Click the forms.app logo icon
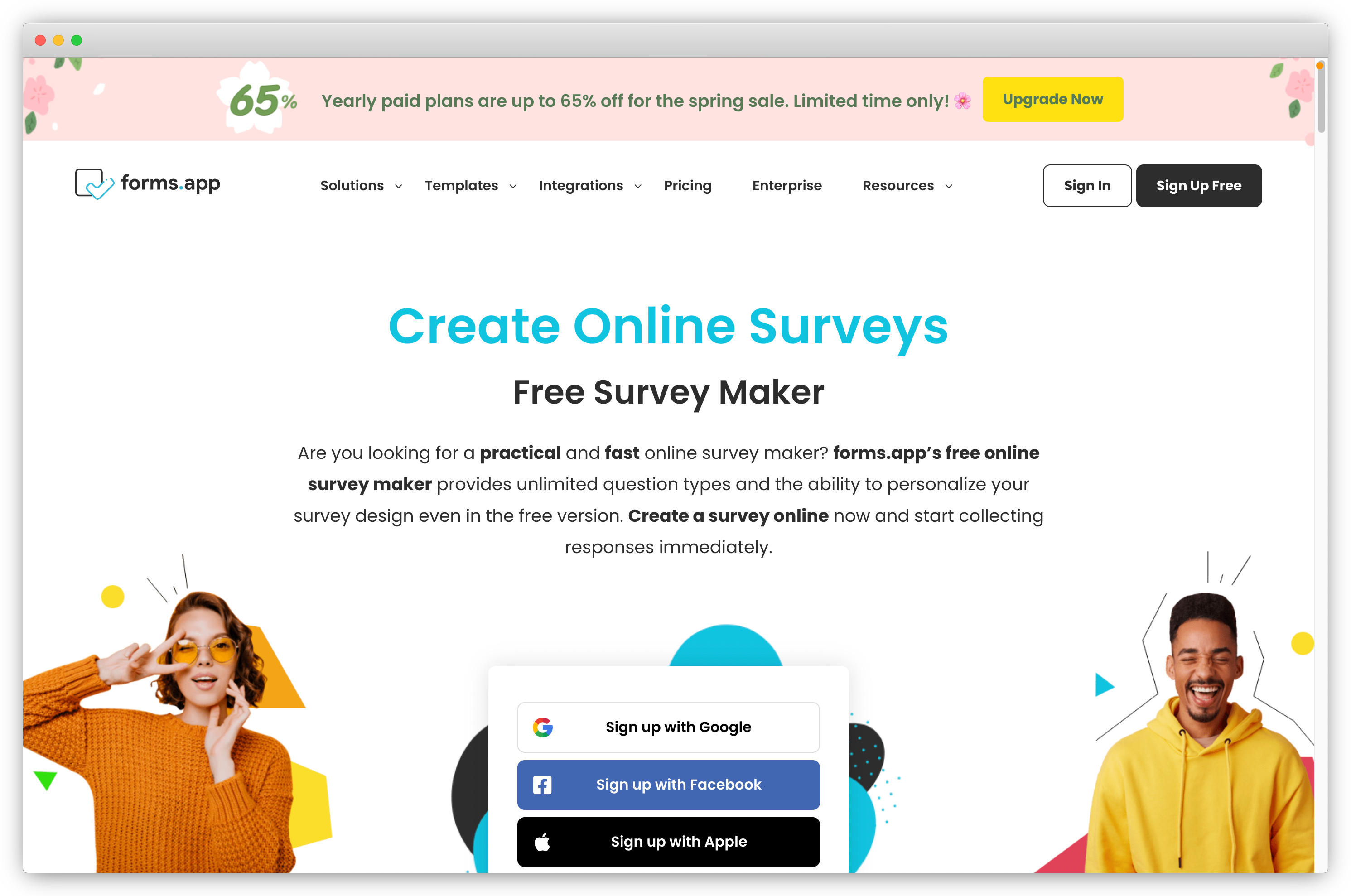Viewport: 1351px width, 896px height. point(94,184)
